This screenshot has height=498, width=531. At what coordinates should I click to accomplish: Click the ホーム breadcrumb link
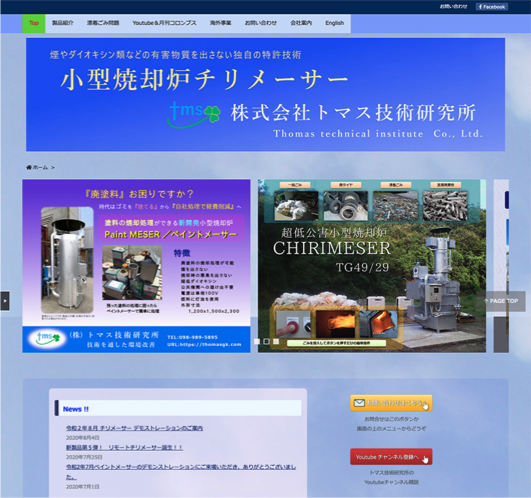click(x=40, y=167)
